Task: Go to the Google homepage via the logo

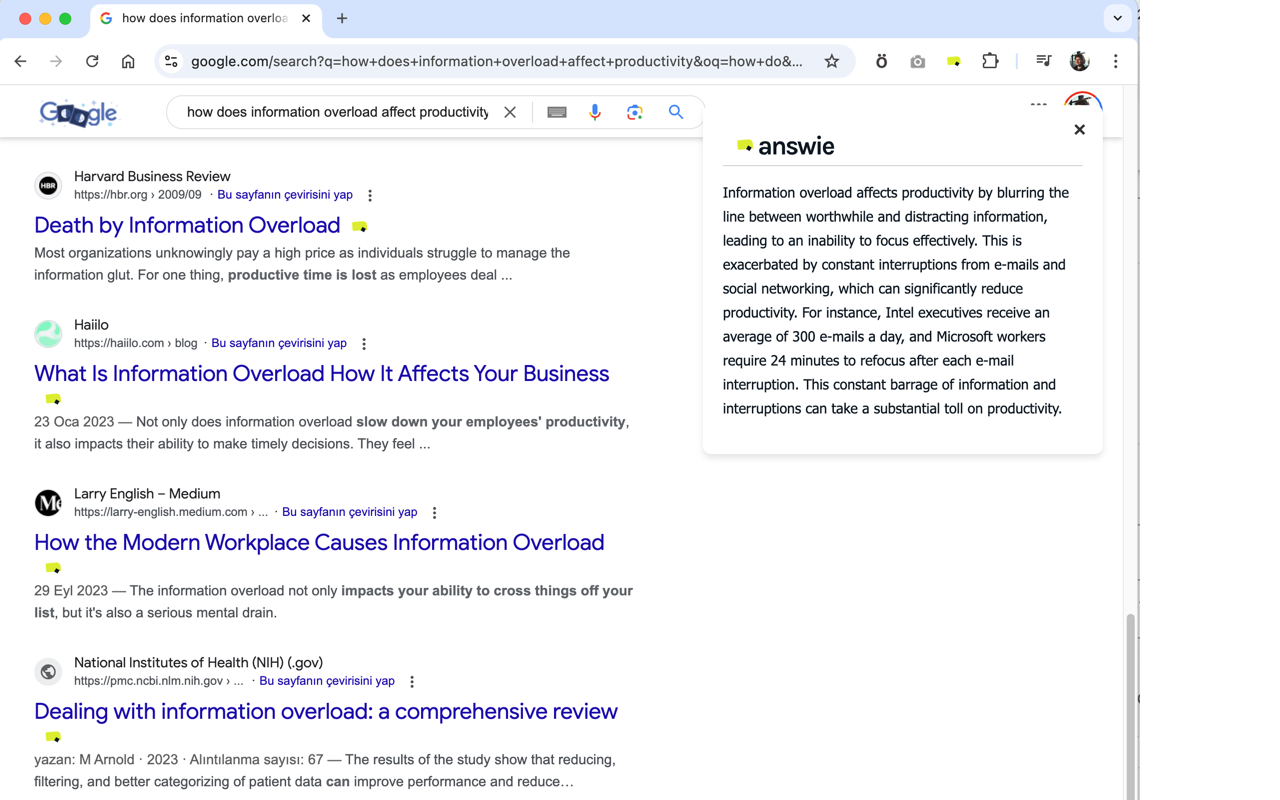Action: point(79,113)
